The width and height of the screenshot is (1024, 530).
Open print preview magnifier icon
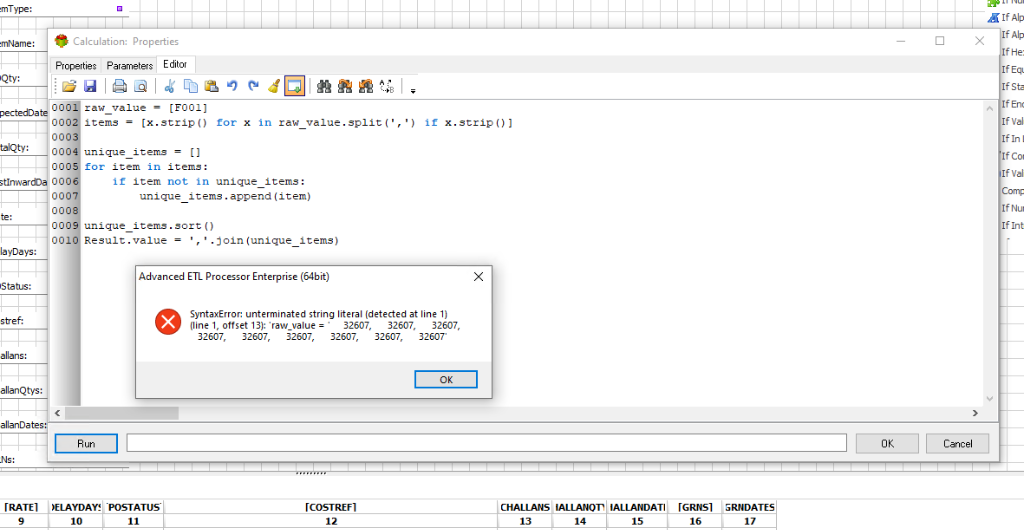[140, 86]
